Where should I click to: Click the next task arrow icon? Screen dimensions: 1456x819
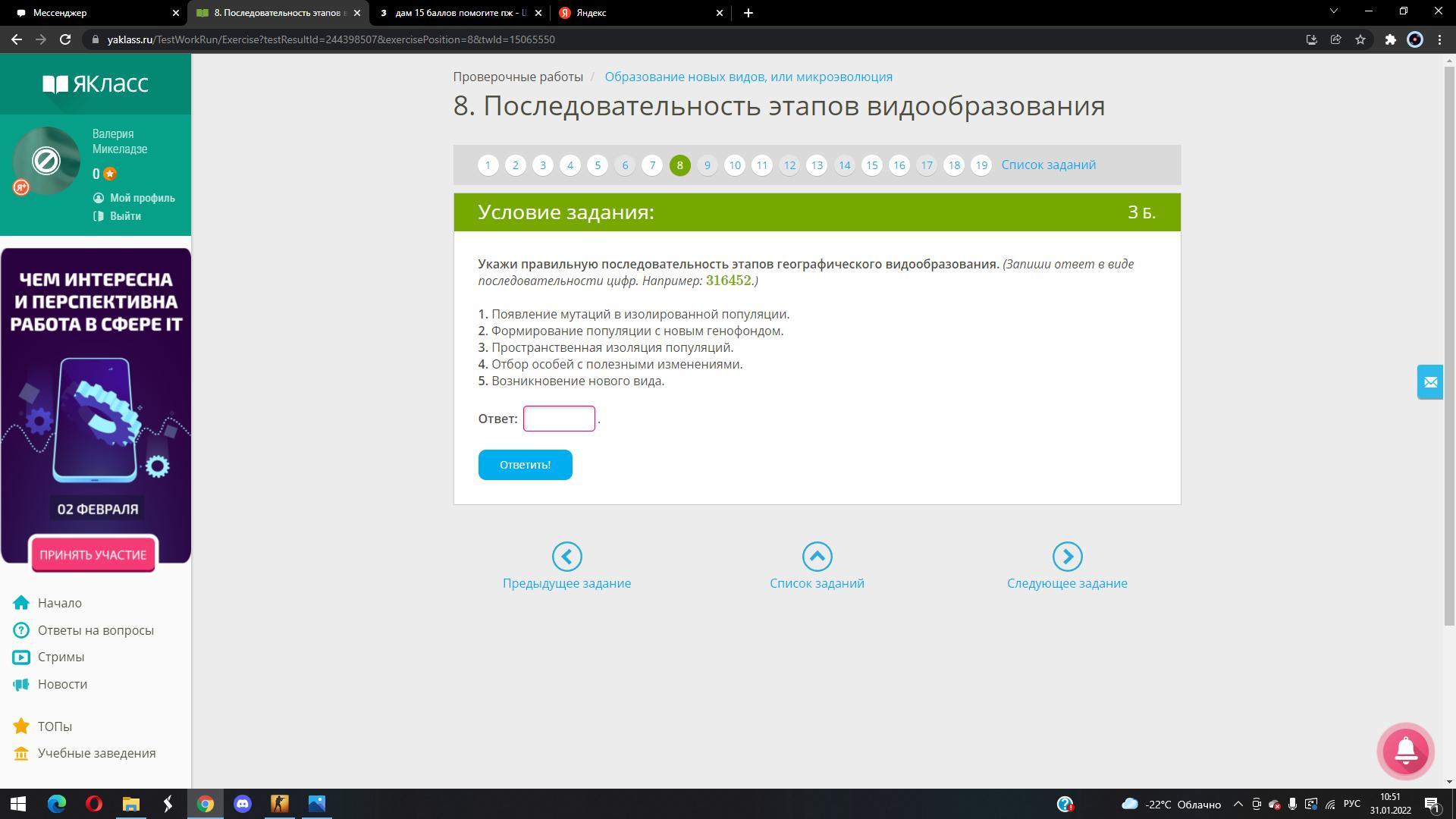click(1067, 557)
